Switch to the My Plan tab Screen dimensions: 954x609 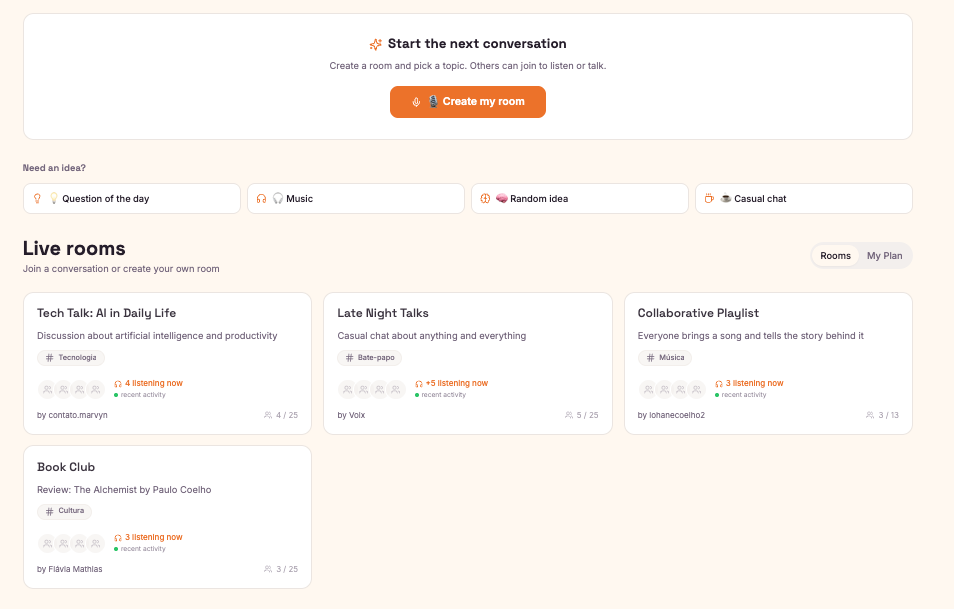click(884, 256)
